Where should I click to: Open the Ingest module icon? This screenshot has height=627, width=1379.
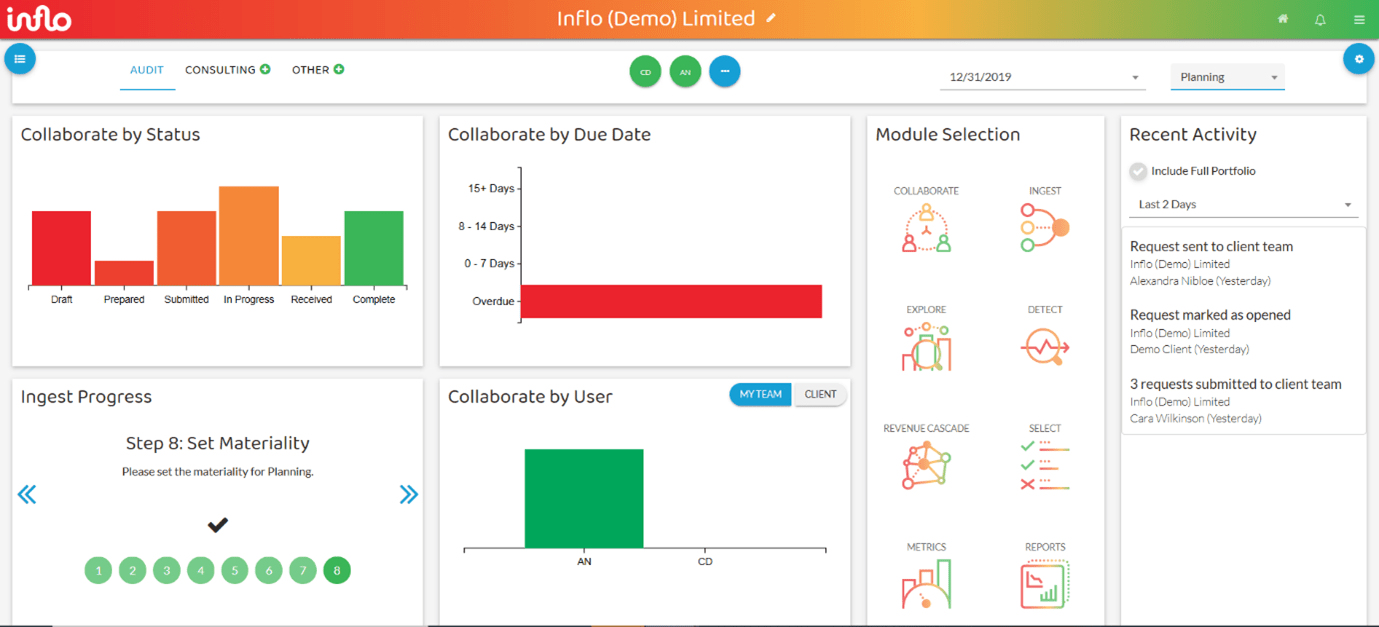pyautogui.click(x=1044, y=227)
